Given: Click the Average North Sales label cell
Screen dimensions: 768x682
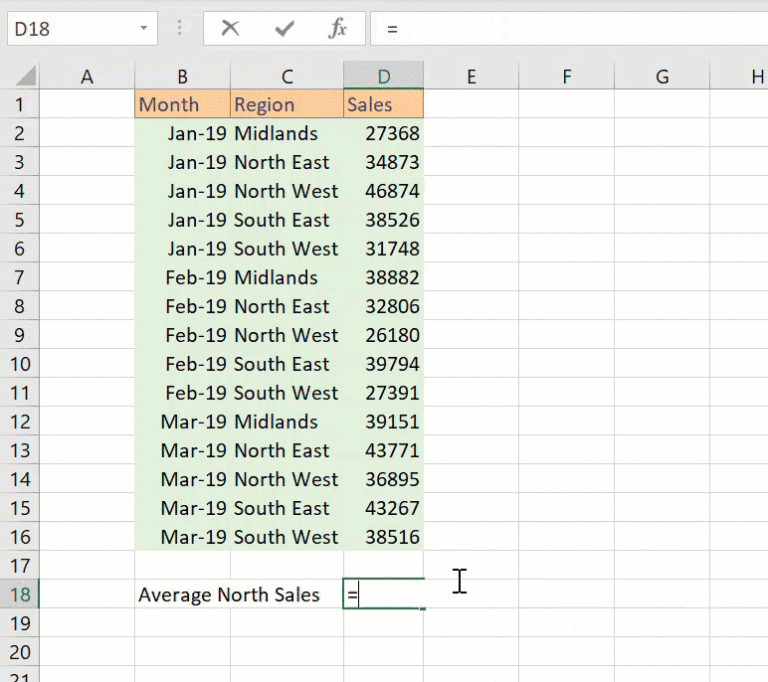Looking at the screenshot, I should tap(229, 594).
